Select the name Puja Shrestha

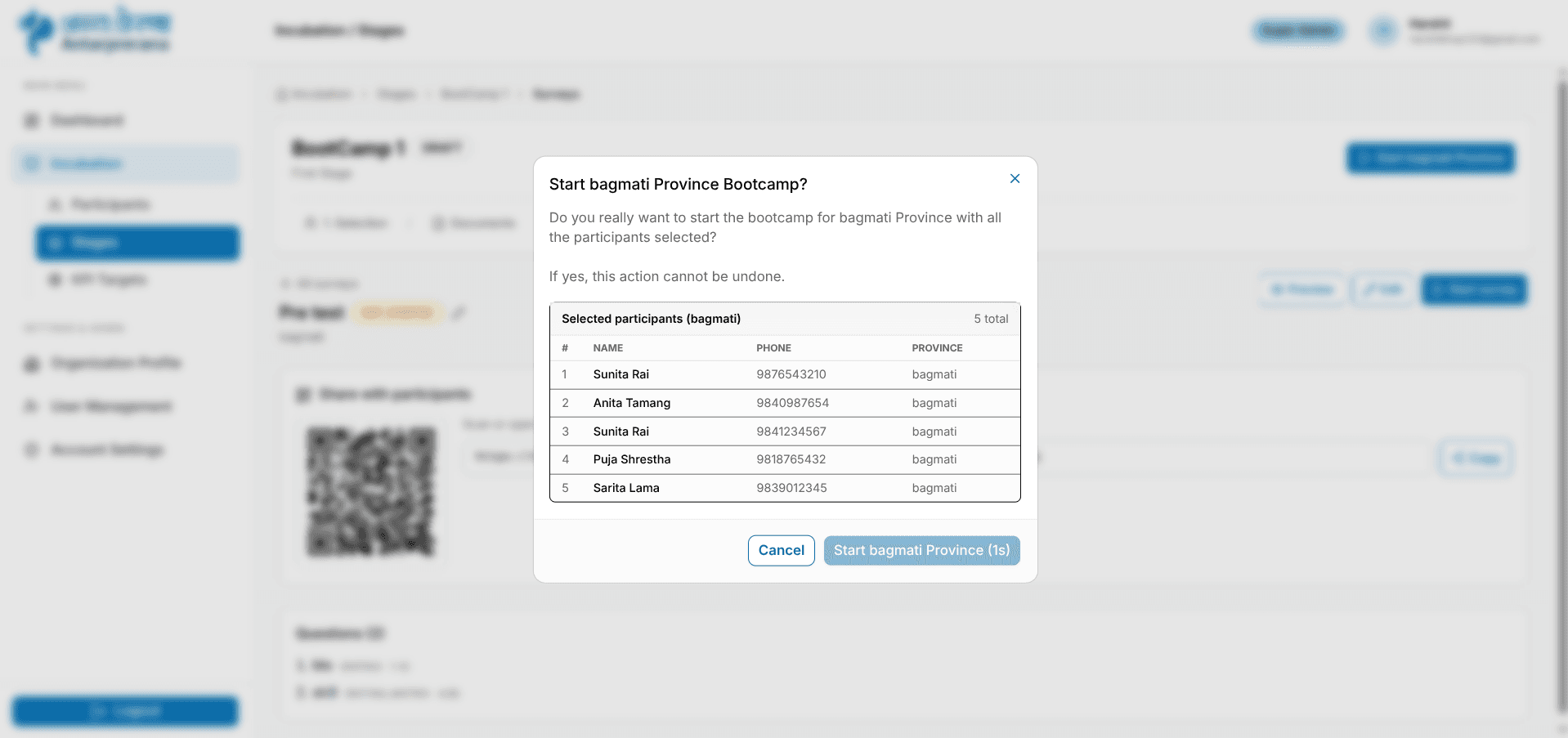pos(632,459)
